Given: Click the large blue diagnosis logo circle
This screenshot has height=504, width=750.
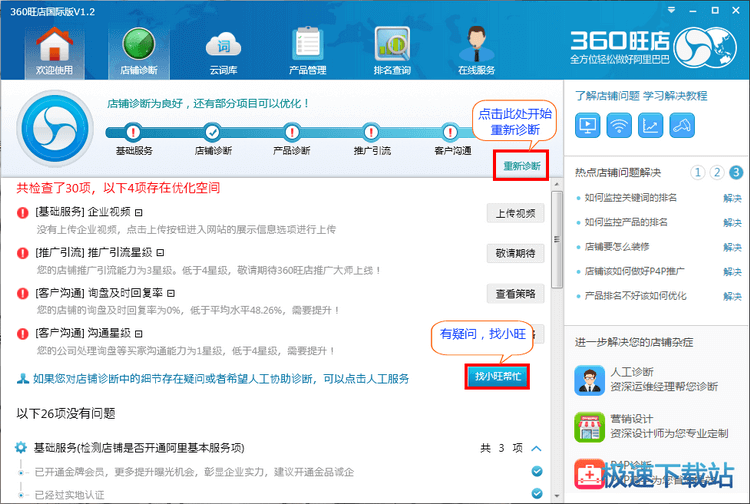Looking at the screenshot, I should point(55,128).
